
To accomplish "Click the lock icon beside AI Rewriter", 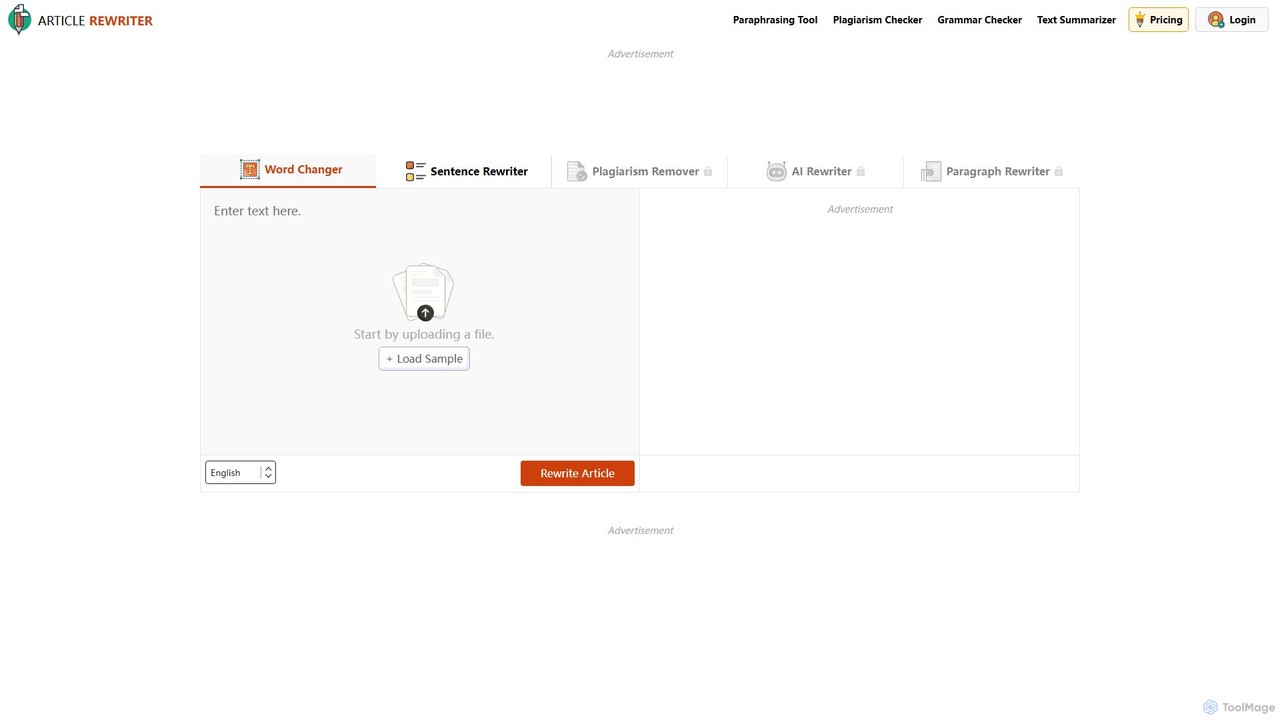I will (860, 171).
